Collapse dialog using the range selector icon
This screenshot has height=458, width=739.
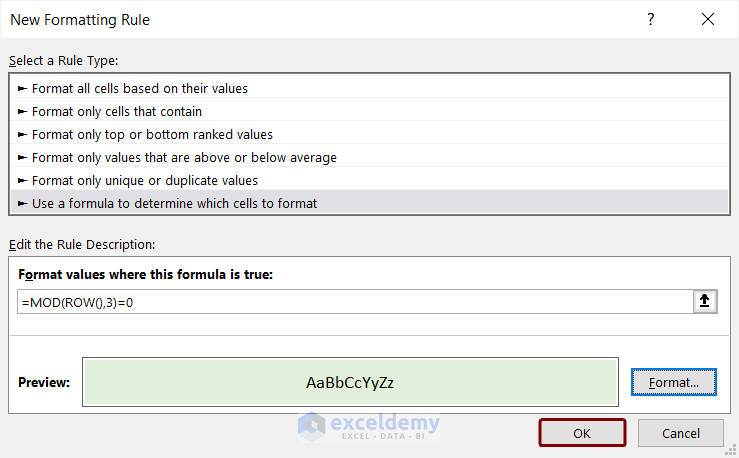pyautogui.click(x=706, y=301)
